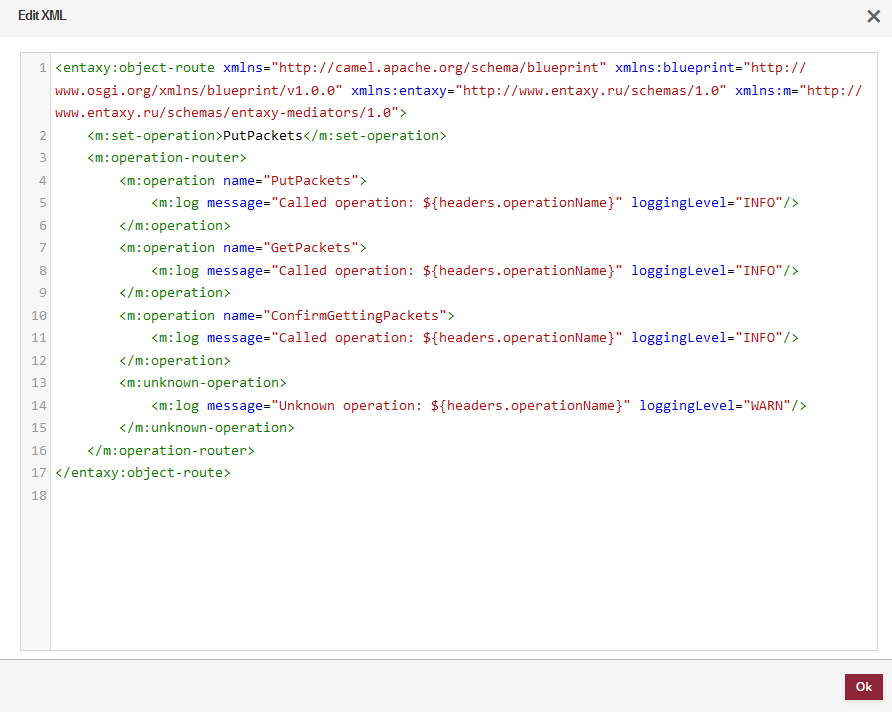892x712 pixels.
Task: Click the closing entaxy:object-route tag
Action: click(x=143, y=472)
